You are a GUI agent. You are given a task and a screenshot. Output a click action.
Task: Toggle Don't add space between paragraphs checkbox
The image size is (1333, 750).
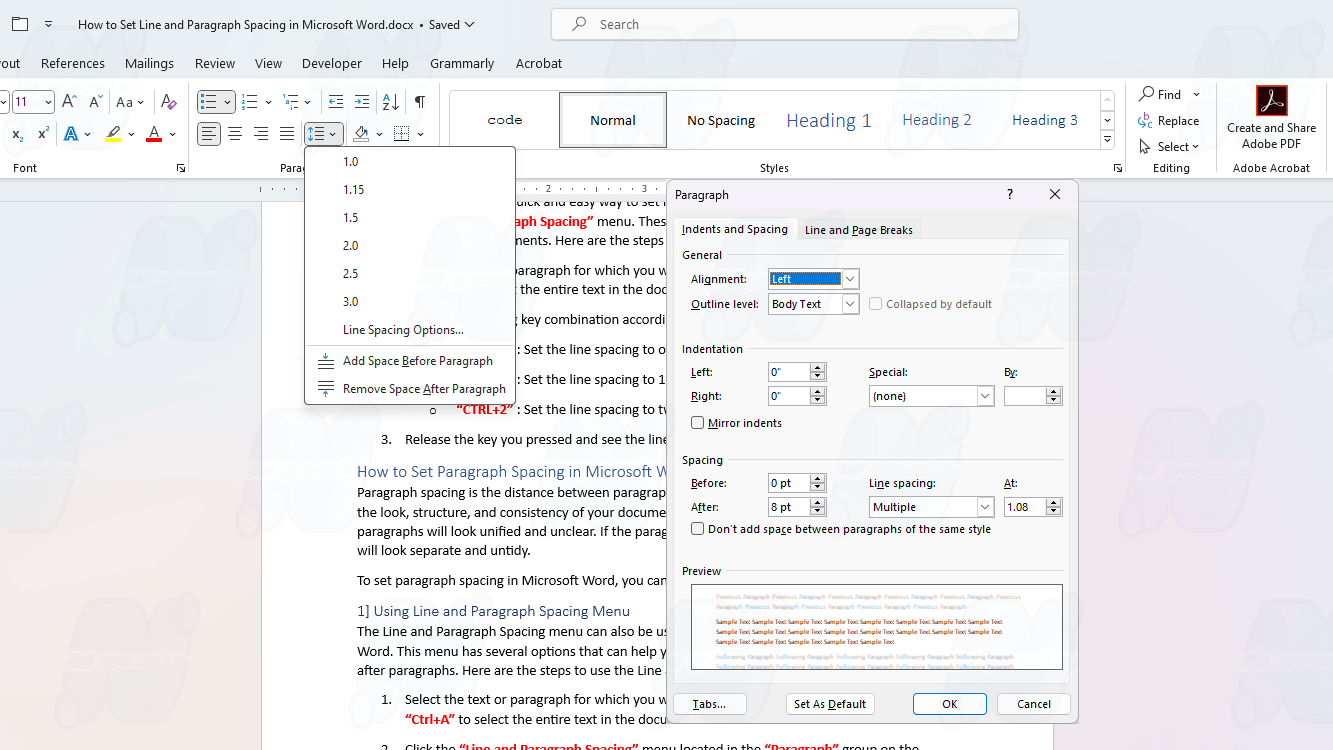[698, 529]
